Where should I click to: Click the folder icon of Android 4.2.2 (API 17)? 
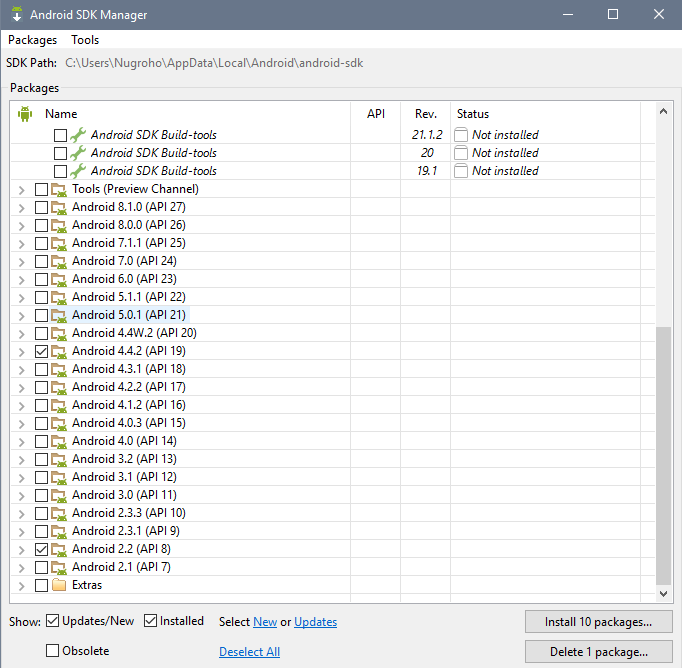coord(59,387)
